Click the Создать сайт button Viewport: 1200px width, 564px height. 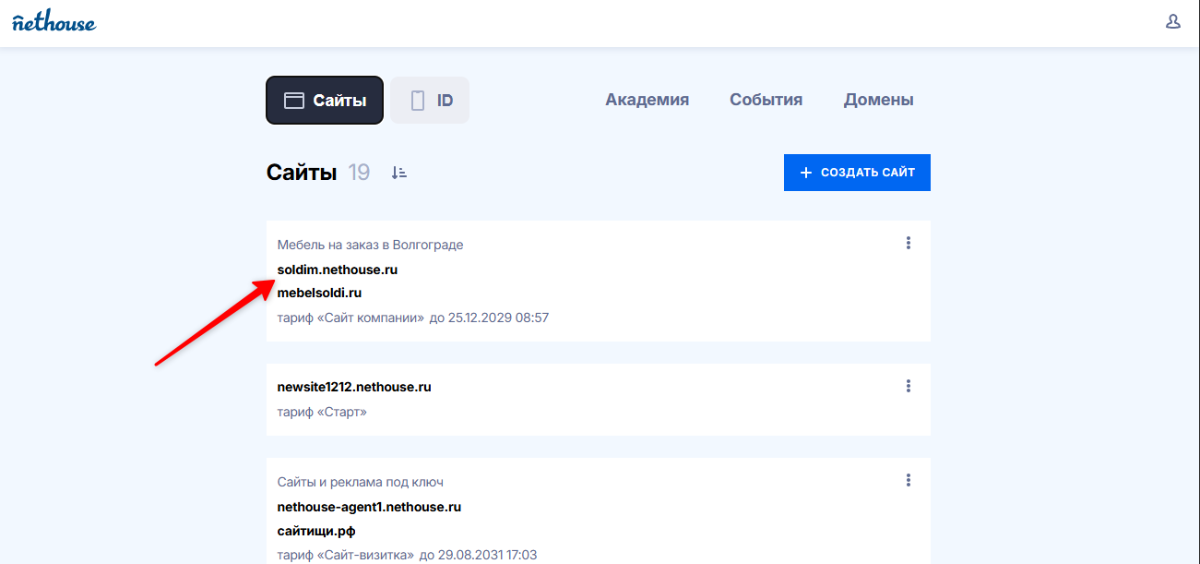857,172
